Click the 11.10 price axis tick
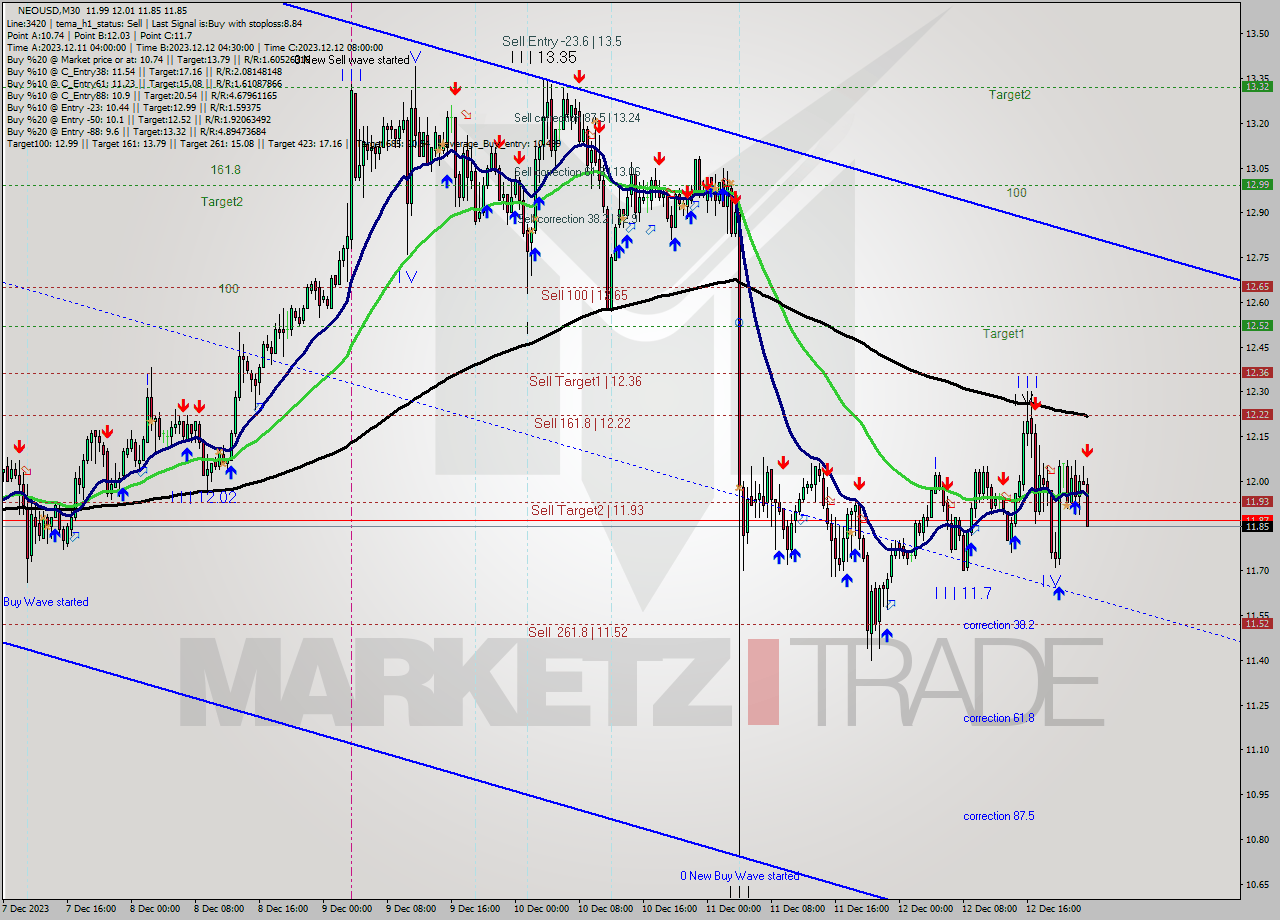The width and height of the screenshot is (1280, 920). (x=1257, y=750)
